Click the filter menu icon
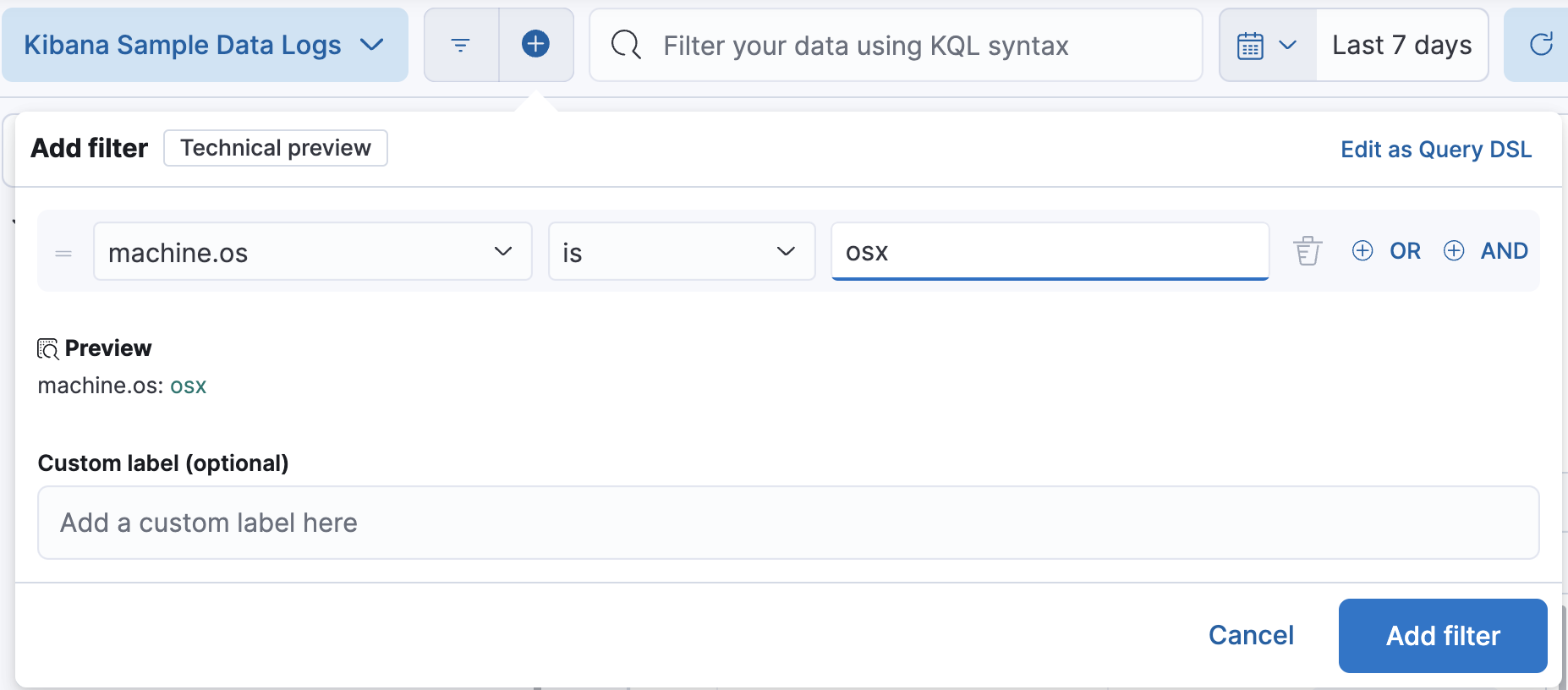 460,45
